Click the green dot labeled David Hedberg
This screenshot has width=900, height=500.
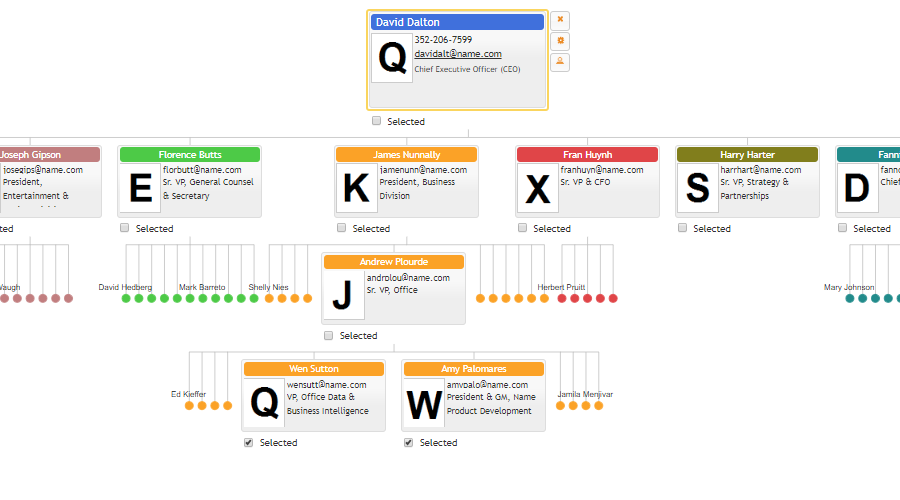pyautogui.click(x=126, y=299)
